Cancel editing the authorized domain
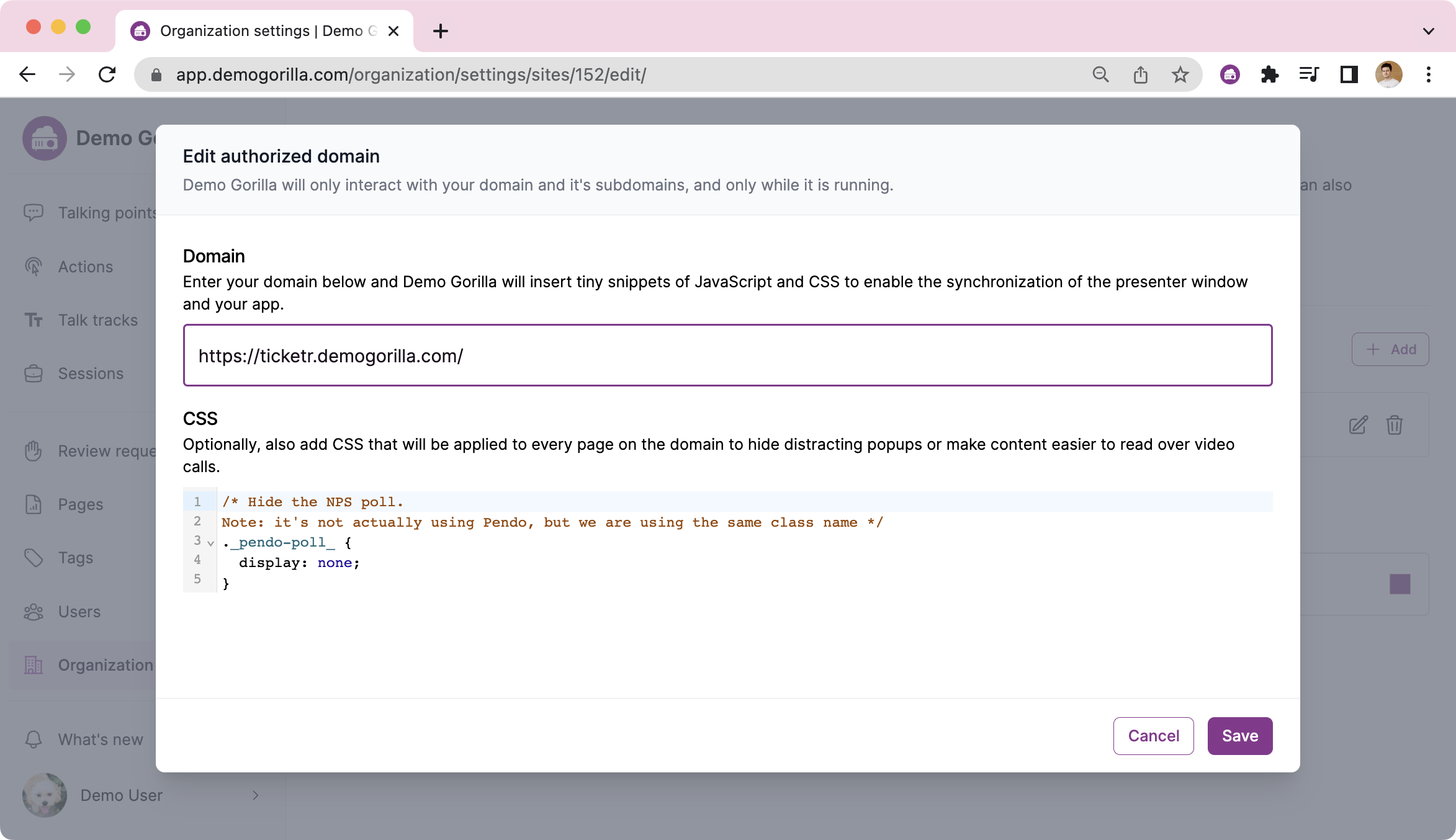 click(1153, 736)
